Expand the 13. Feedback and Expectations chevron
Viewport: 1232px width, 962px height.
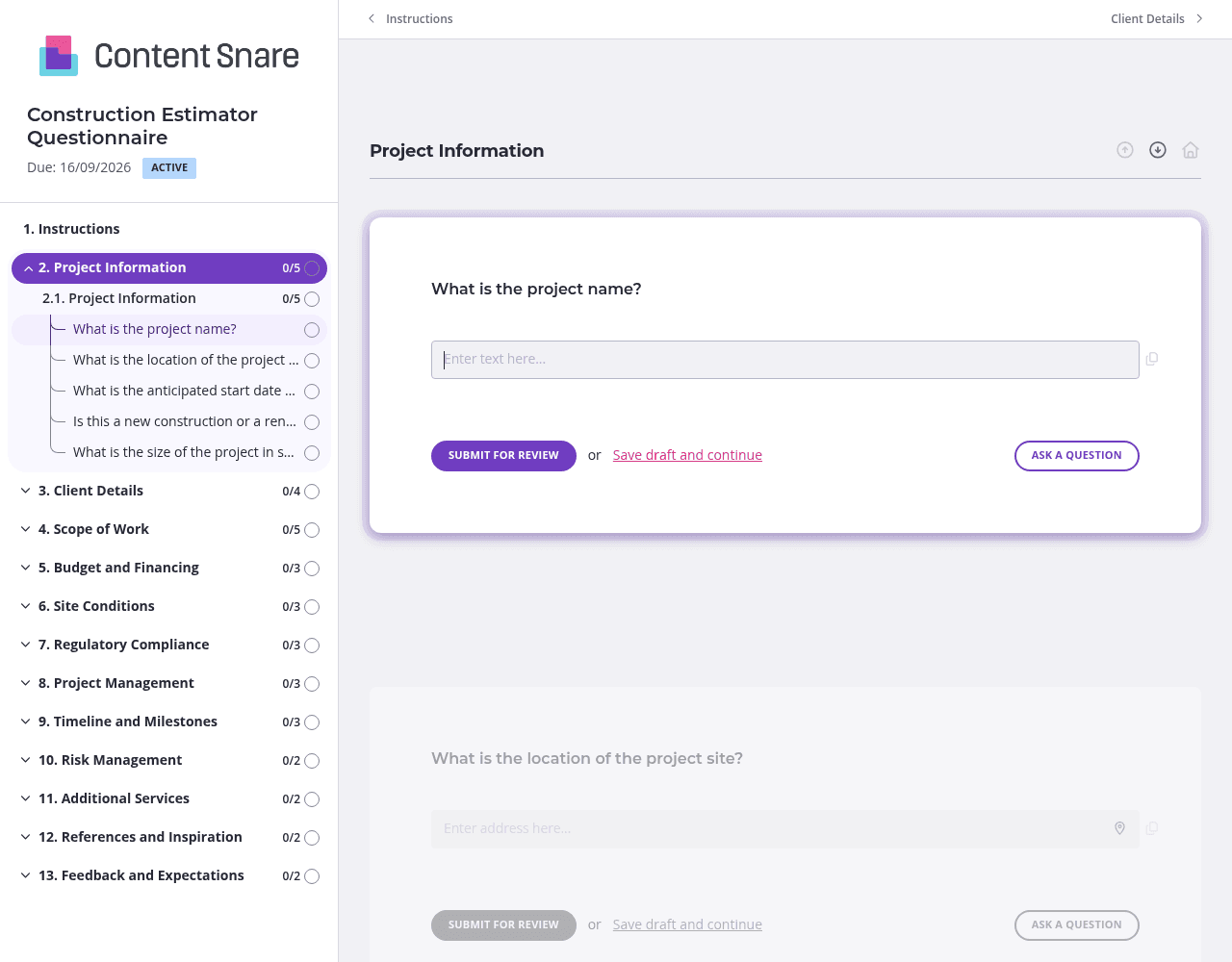[x=25, y=875]
